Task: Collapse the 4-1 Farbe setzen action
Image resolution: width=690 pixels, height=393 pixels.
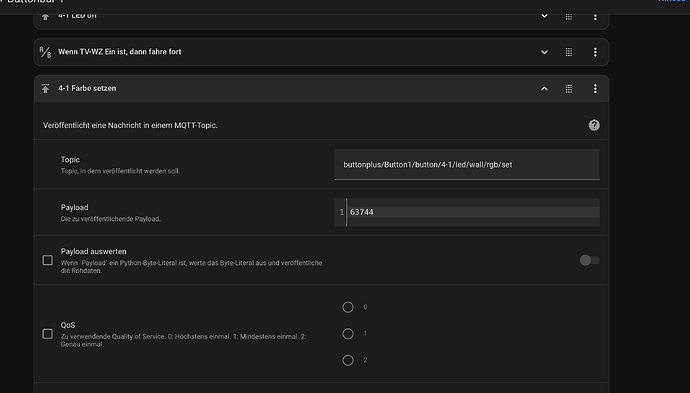Action: tap(544, 88)
